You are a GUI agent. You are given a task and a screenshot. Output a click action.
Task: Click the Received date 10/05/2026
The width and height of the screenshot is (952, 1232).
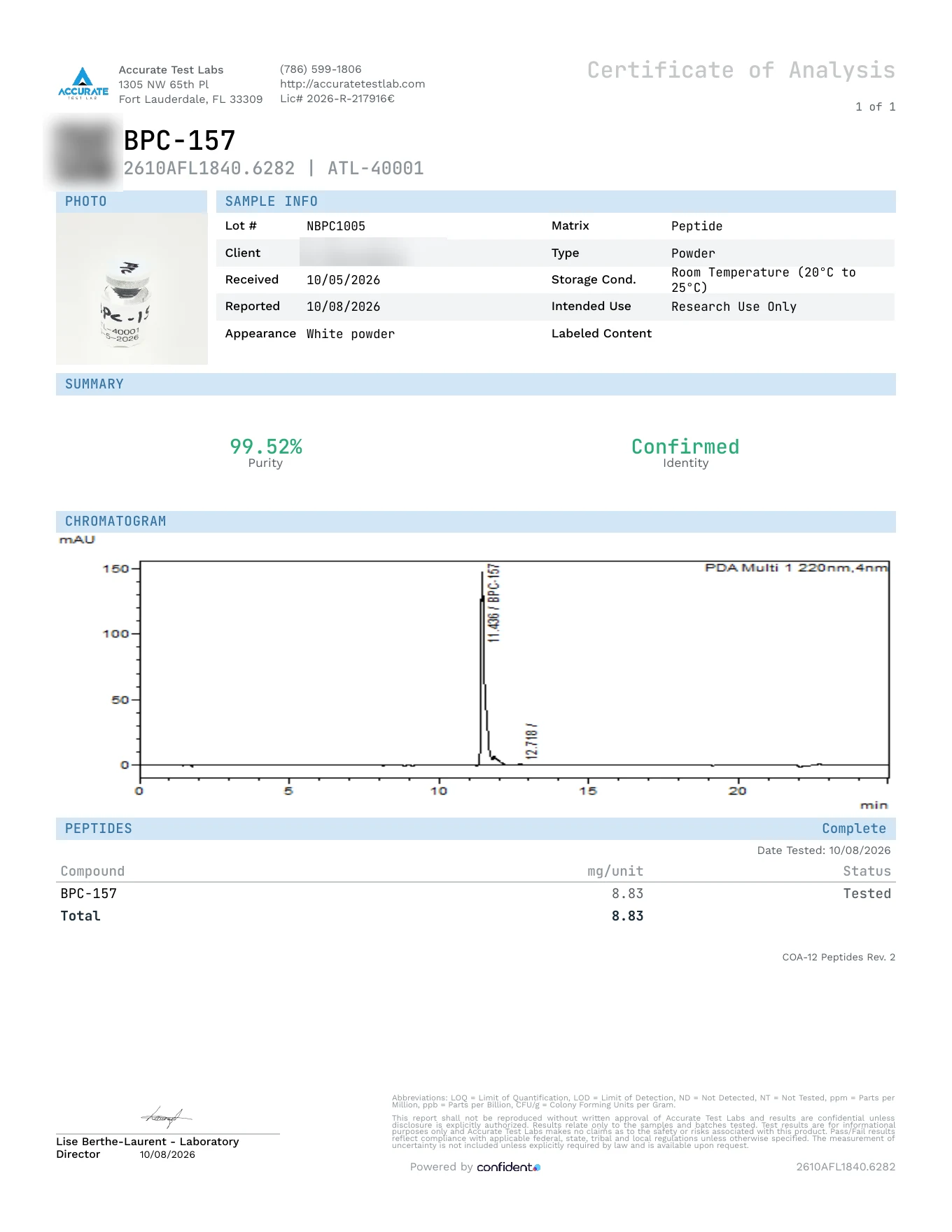pos(344,280)
